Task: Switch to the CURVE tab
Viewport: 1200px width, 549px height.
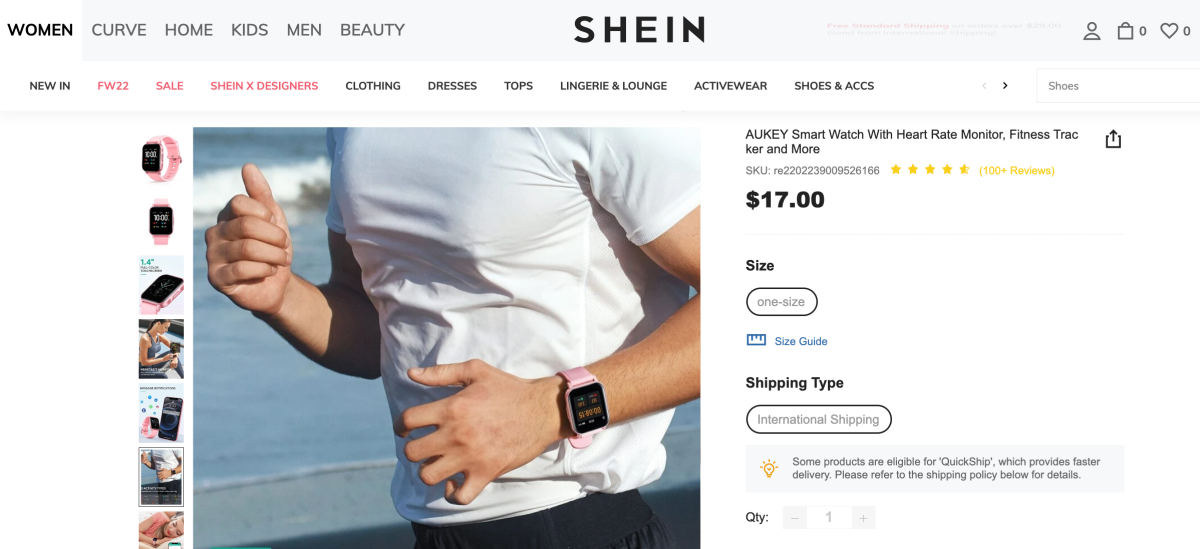Action: pos(119,30)
